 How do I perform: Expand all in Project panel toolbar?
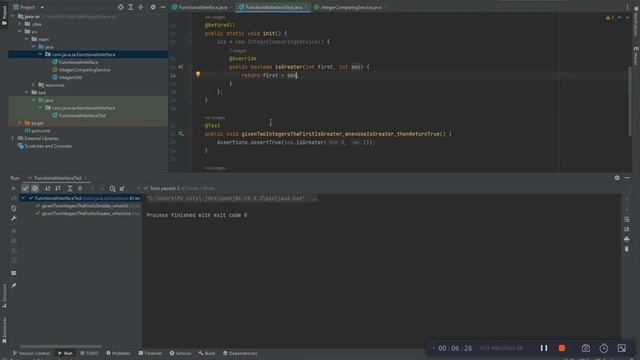[131, 7]
